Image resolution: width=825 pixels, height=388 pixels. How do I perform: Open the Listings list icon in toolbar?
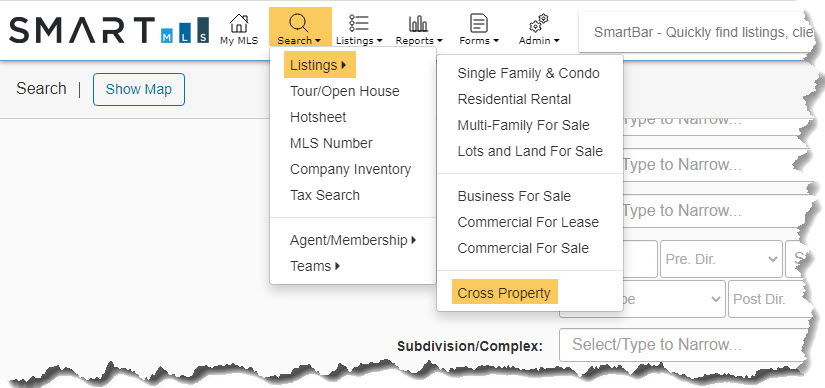[x=359, y=23]
